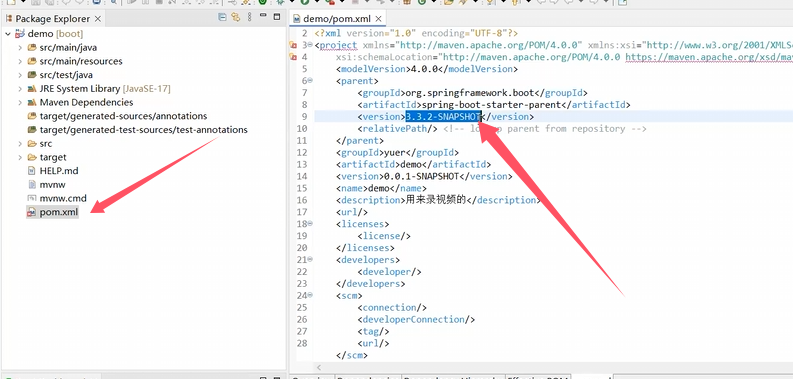
Task: Collapse the demo project tree node
Action: [8, 34]
